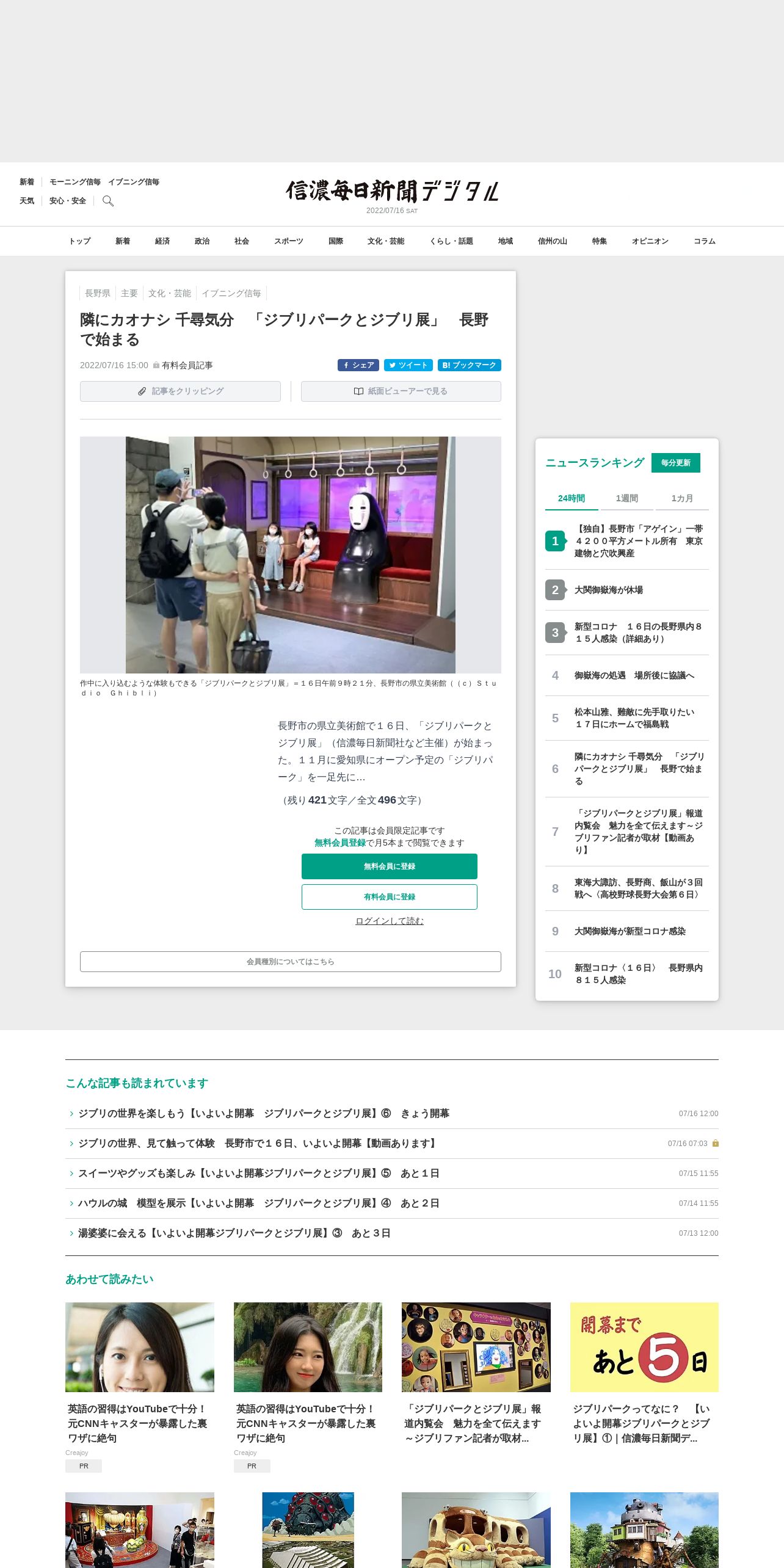The image size is (784, 1568).
Task: Open 安心・安全 header link
Action: [x=68, y=201]
